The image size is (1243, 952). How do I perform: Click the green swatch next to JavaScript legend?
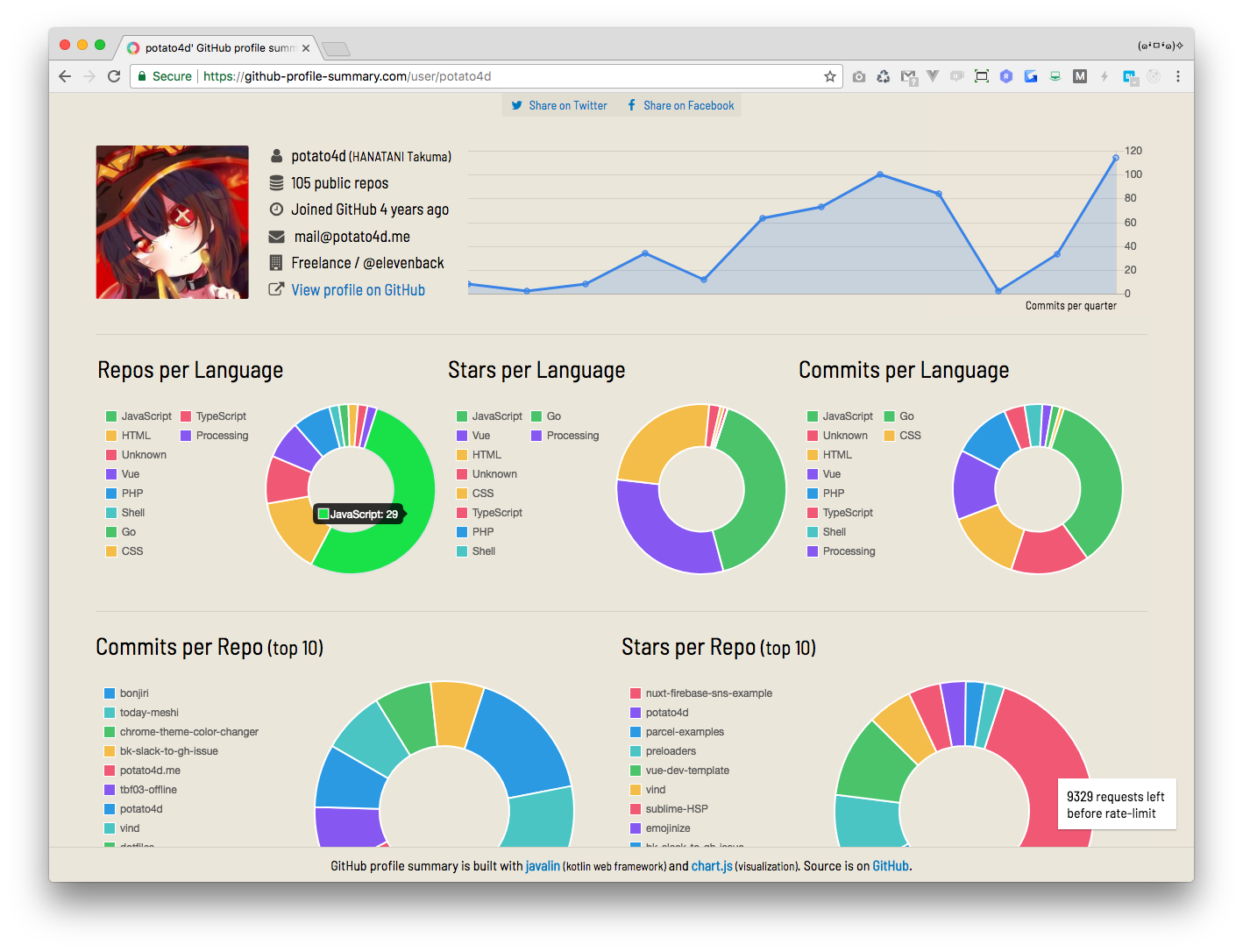110,416
